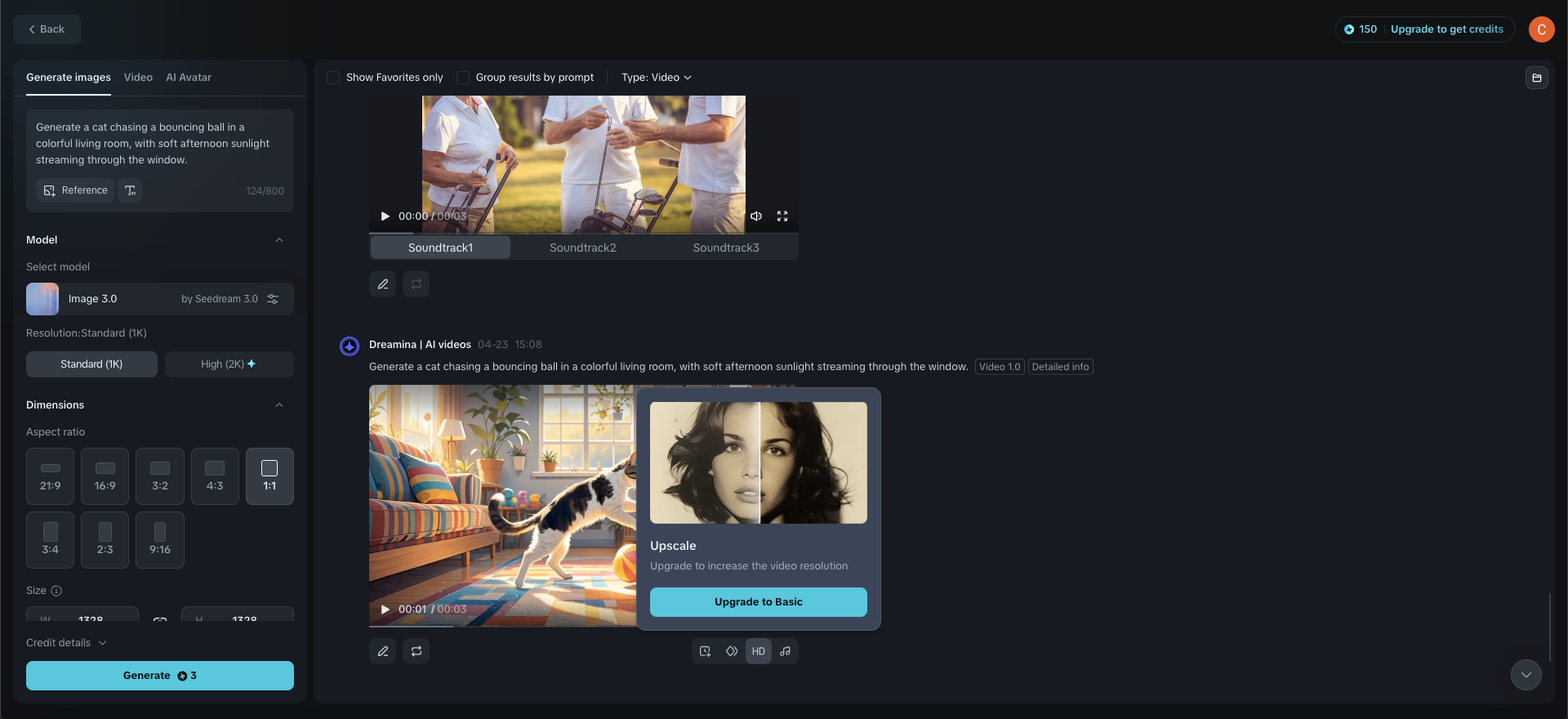The image size is (1568, 719).
Task: Click Upgrade to get credits link
Action: pyautogui.click(x=1447, y=29)
